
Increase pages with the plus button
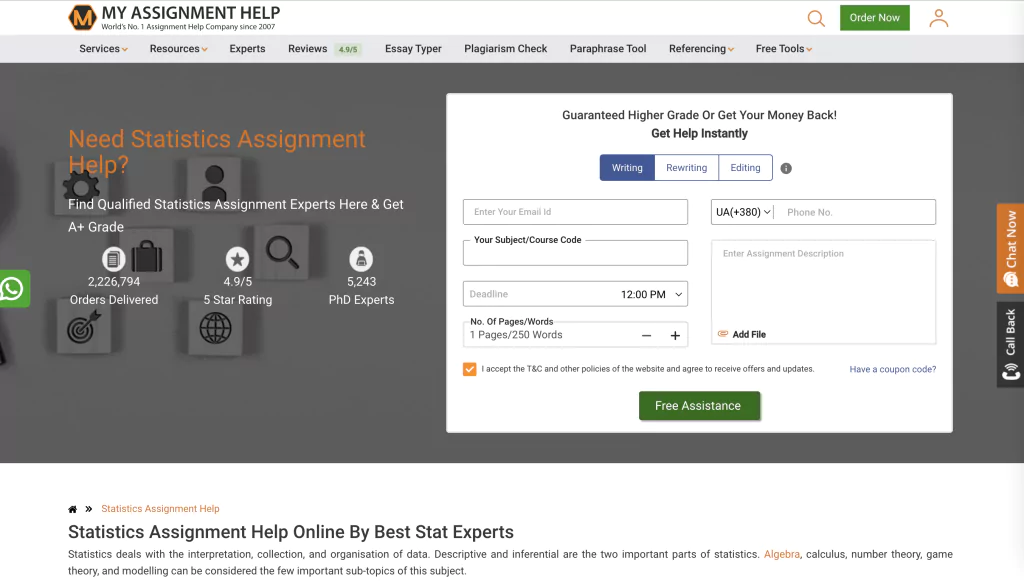pos(675,336)
